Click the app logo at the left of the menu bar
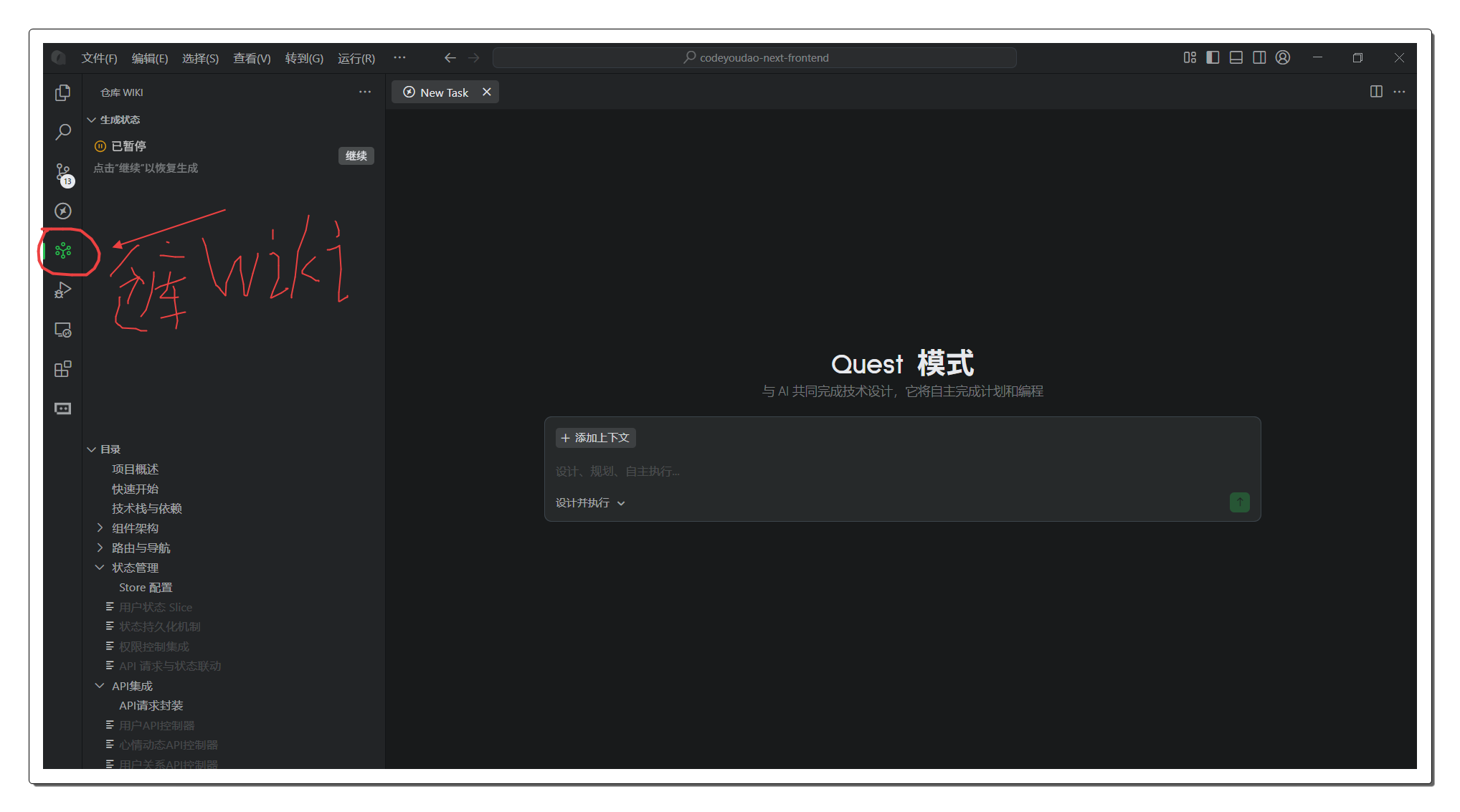This screenshot has width=1460, height=812. coord(59,57)
